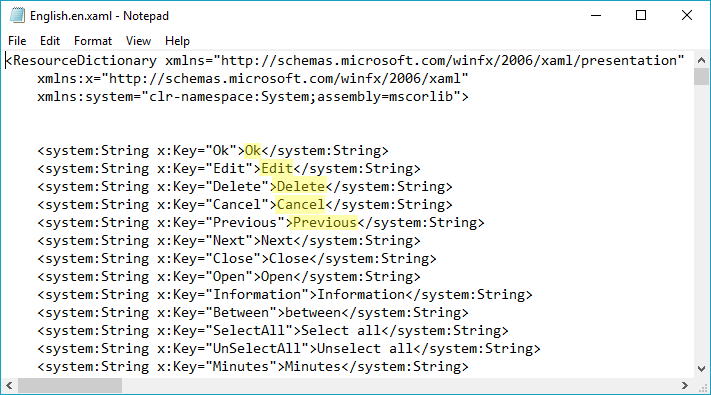Open the Format menu
Screen dimensions: 711x395
point(93,41)
